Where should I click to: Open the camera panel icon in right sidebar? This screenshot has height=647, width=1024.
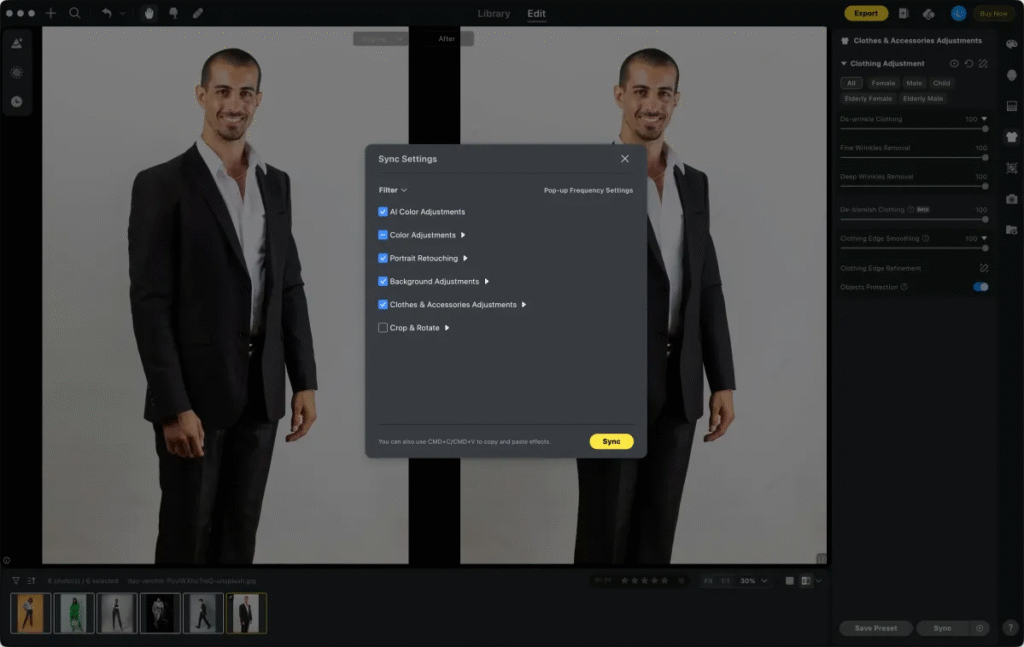point(1011,199)
